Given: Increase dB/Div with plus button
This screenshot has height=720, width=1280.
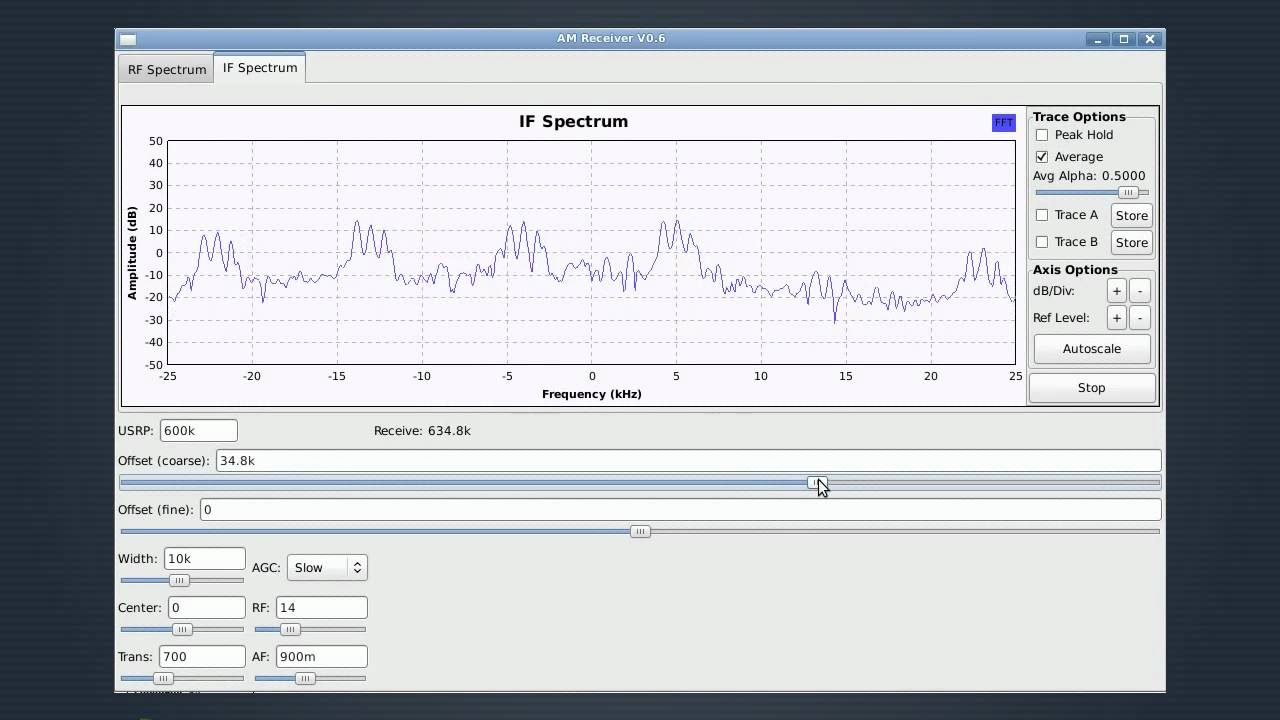Looking at the screenshot, I should [1116, 291].
